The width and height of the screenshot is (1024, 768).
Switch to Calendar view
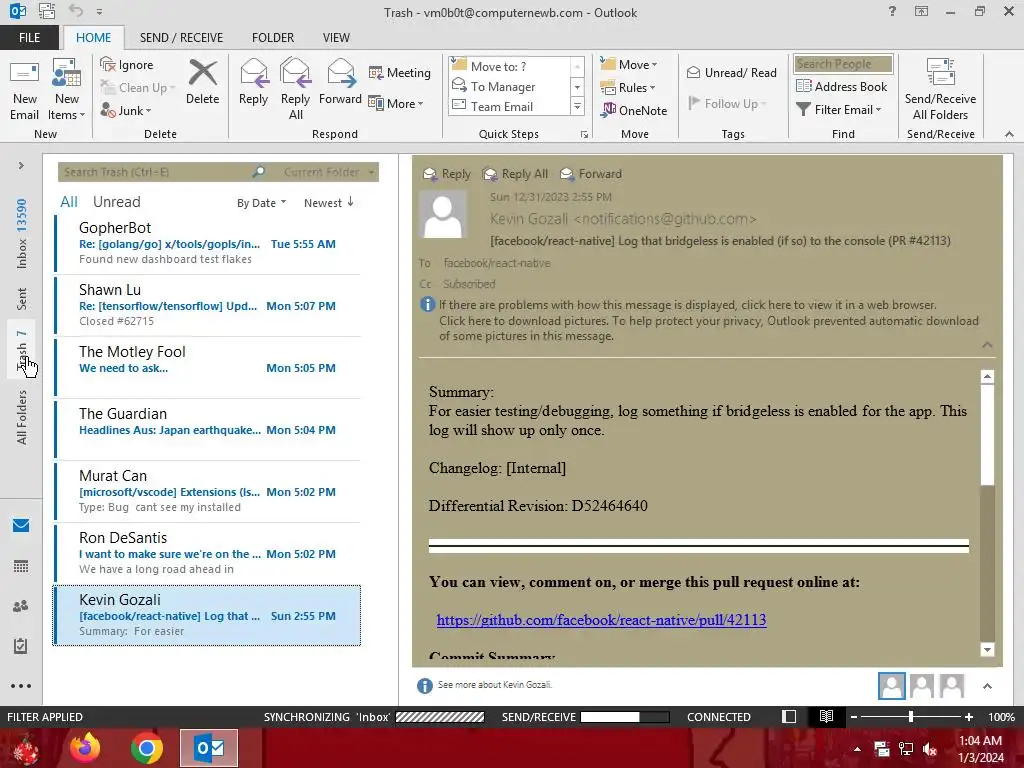coord(21,566)
